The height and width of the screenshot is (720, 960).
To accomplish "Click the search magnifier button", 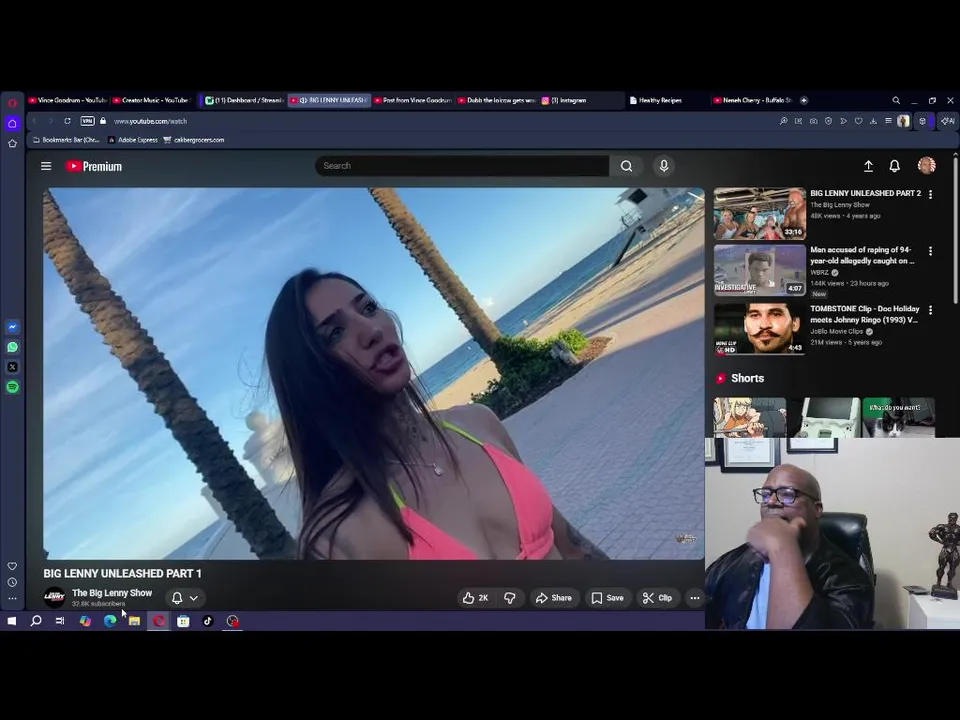I will 626,166.
